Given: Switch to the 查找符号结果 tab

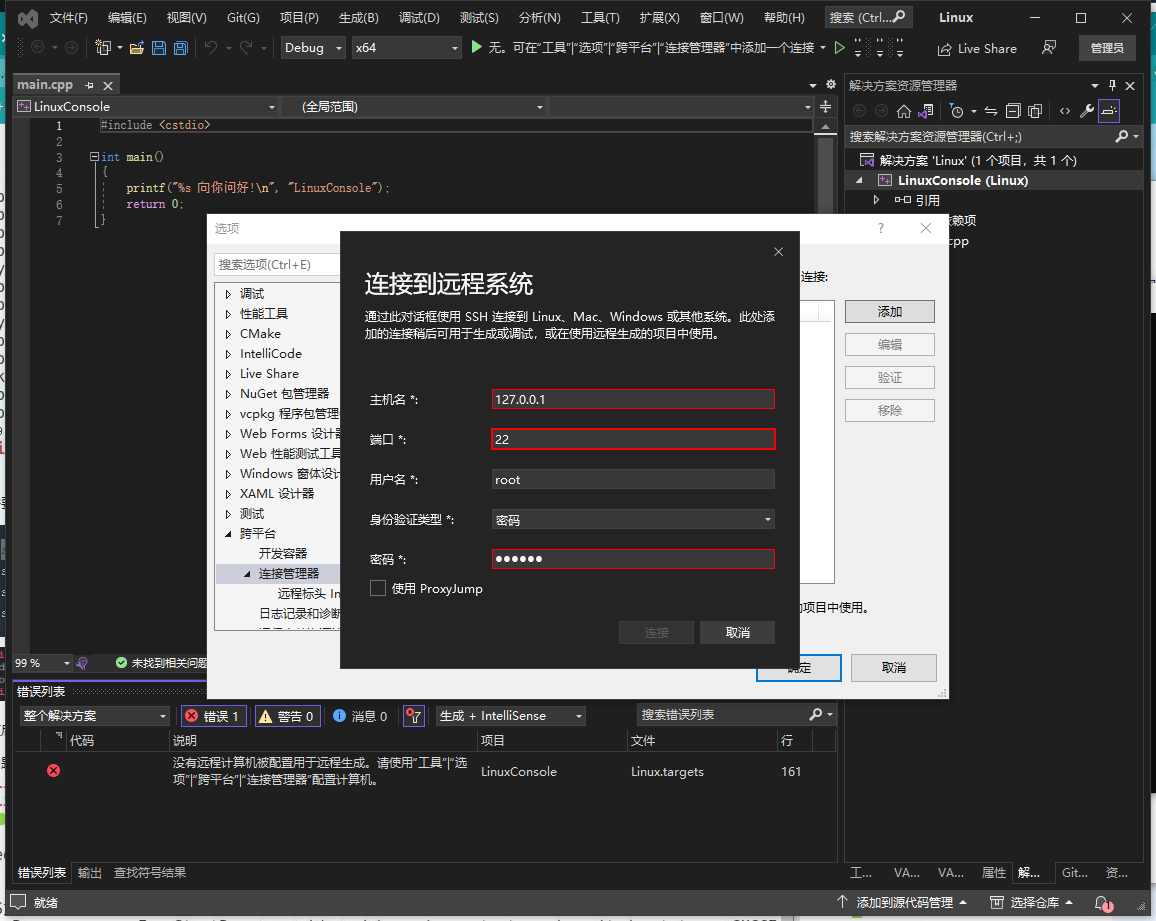Looking at the screenshot, I should click(150, 872).
